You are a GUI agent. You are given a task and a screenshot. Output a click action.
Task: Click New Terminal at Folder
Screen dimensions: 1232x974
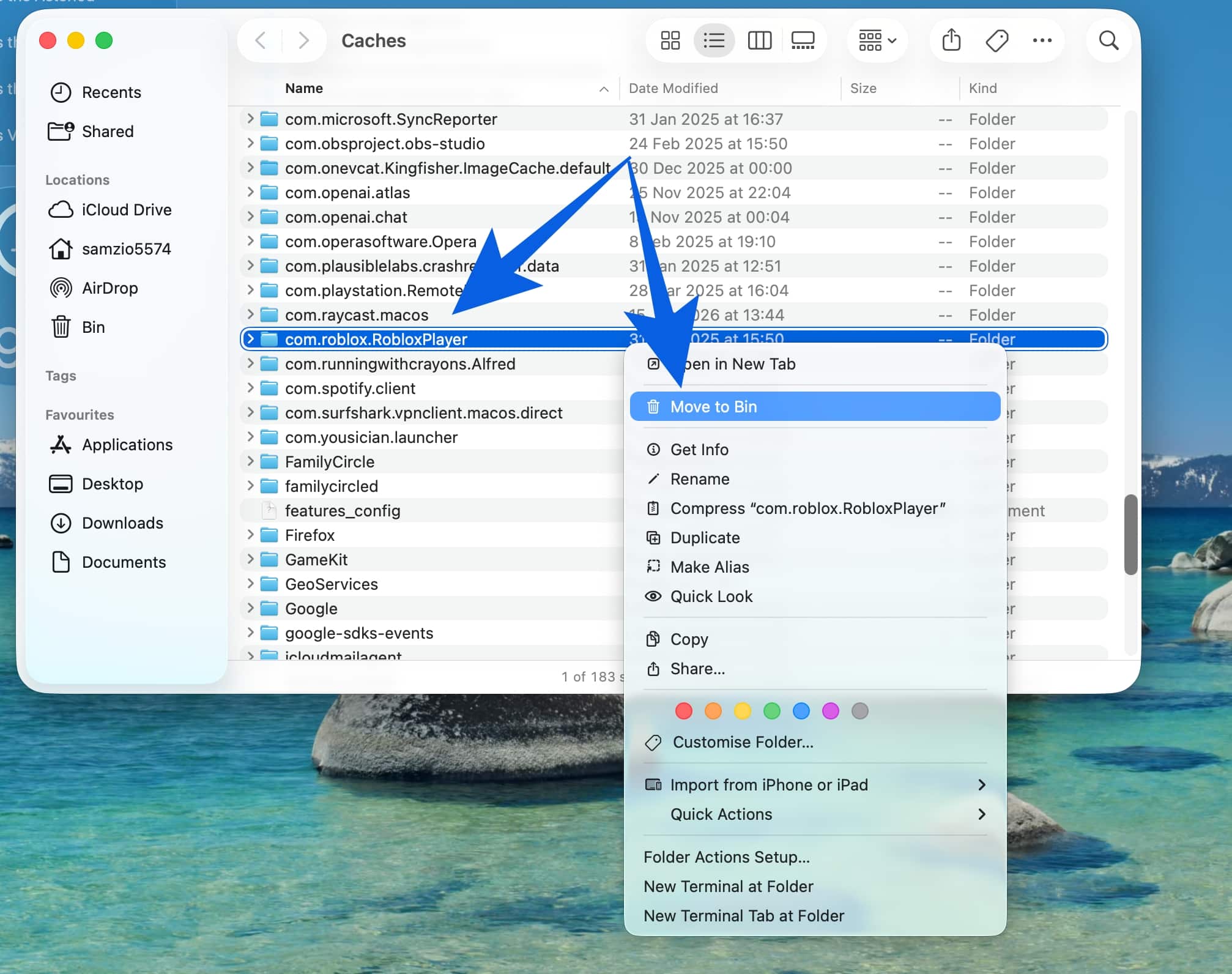point(728,886)
